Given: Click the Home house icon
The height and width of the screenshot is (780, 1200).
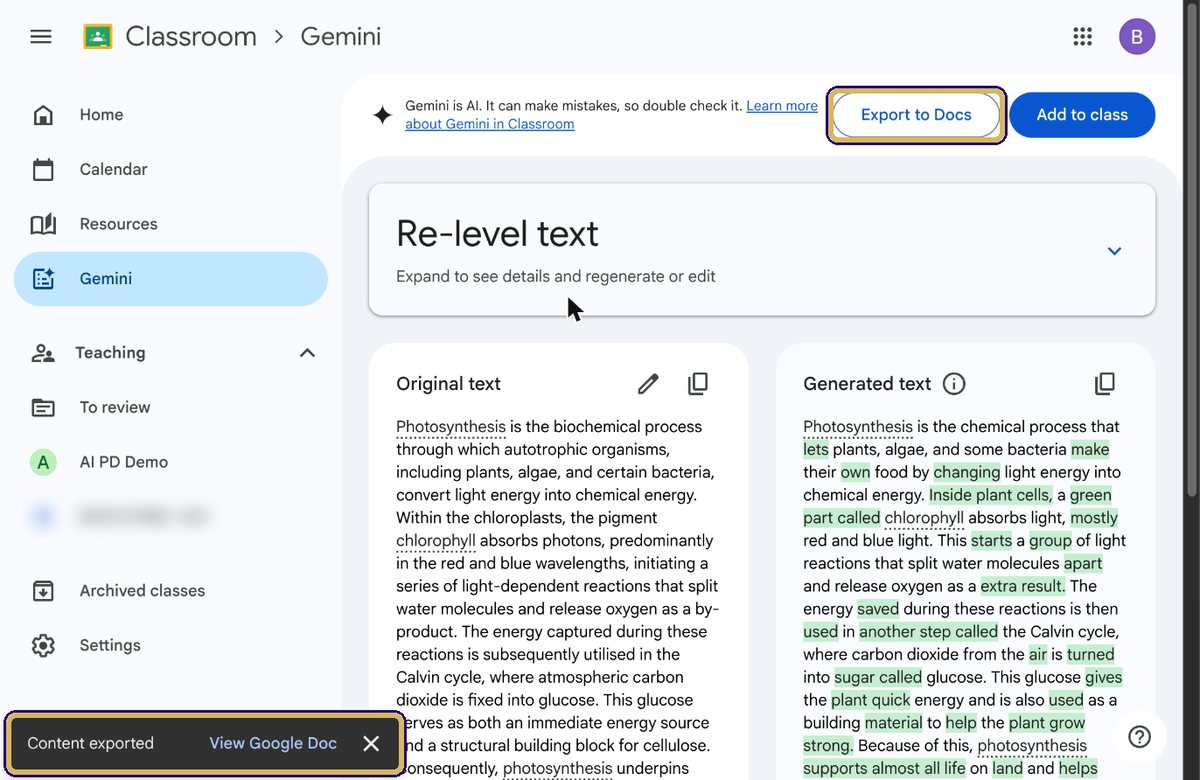Looking at the screenshot, I should coord(43,115).
